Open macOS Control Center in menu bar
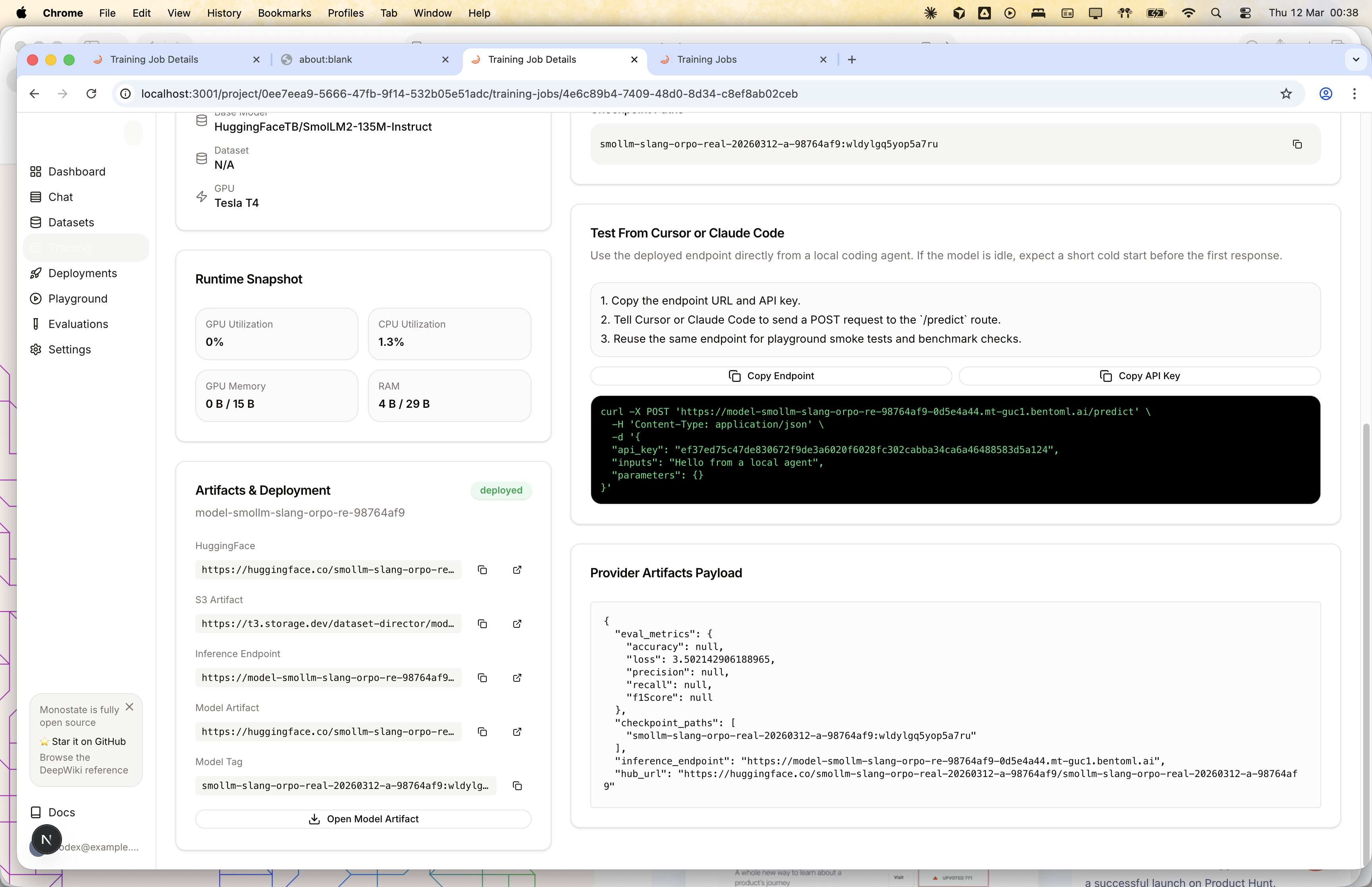Viewport: 1372px width, 887px height. click(1245, 13)
